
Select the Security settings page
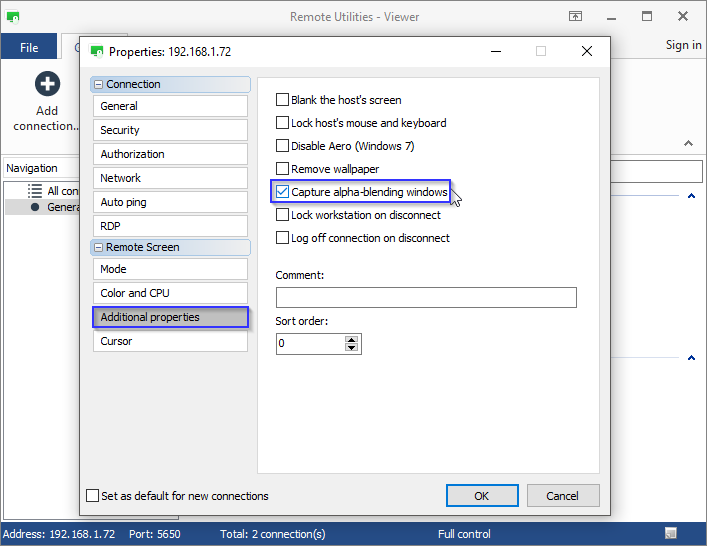[170, 130]
